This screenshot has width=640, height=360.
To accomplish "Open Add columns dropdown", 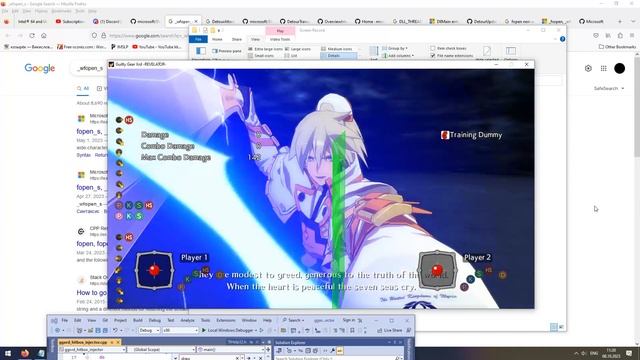I will (x=398, y=56).
